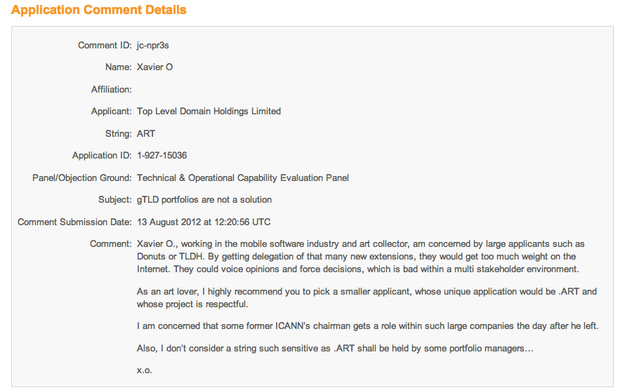Click the Application ID label

102,156
